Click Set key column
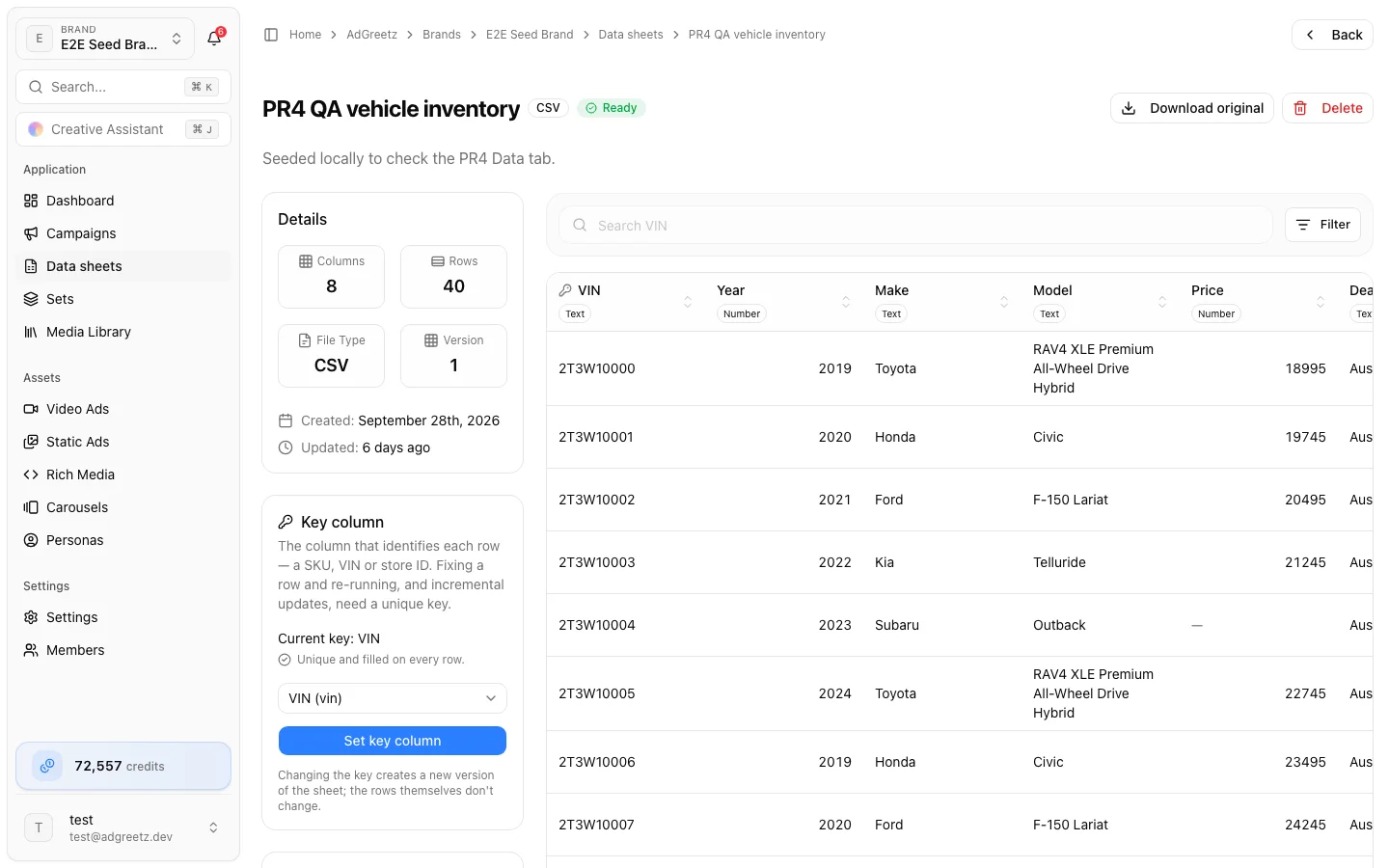Screen dimensions: 1389x868 (x=393, y=741)
